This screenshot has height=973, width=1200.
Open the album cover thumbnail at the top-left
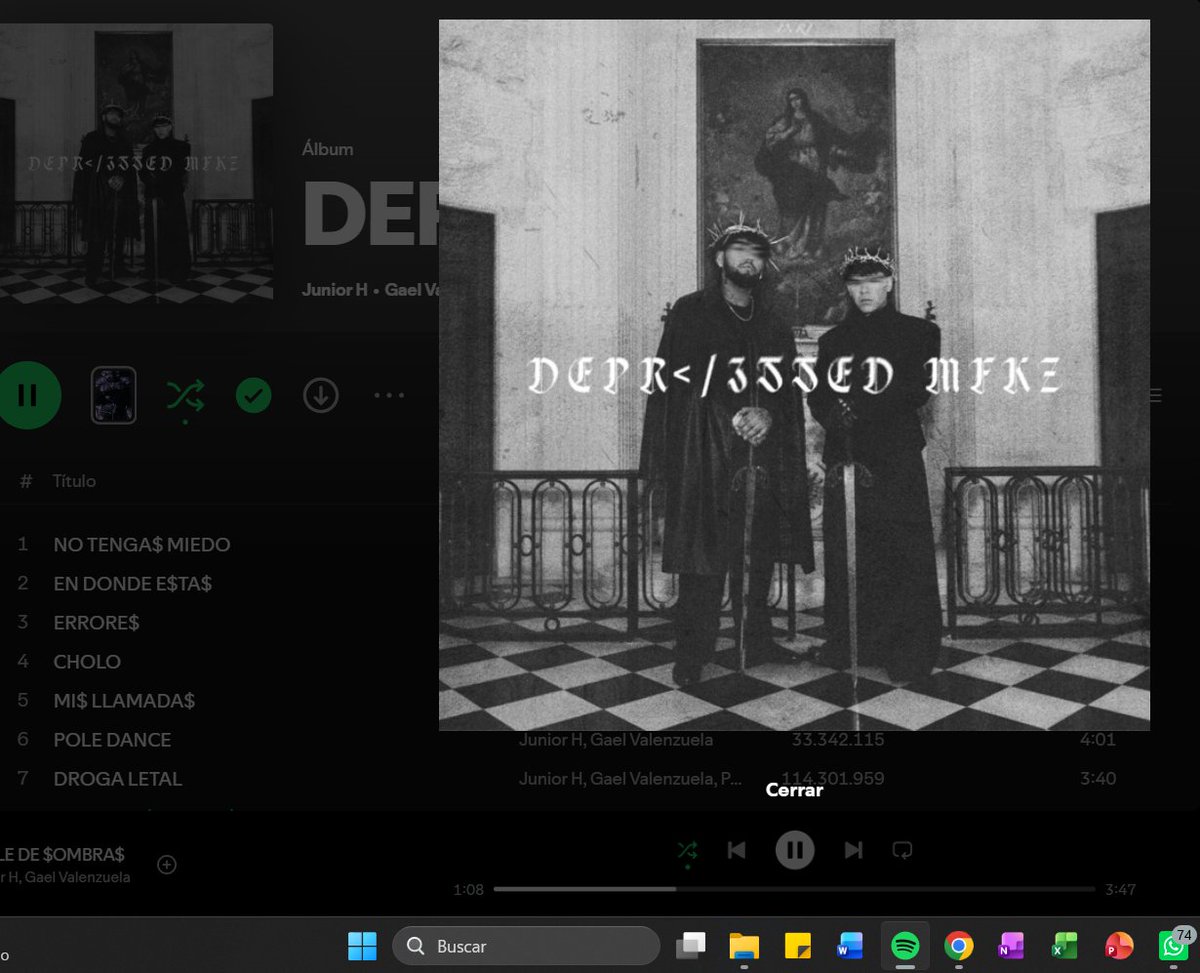(136, 163)
